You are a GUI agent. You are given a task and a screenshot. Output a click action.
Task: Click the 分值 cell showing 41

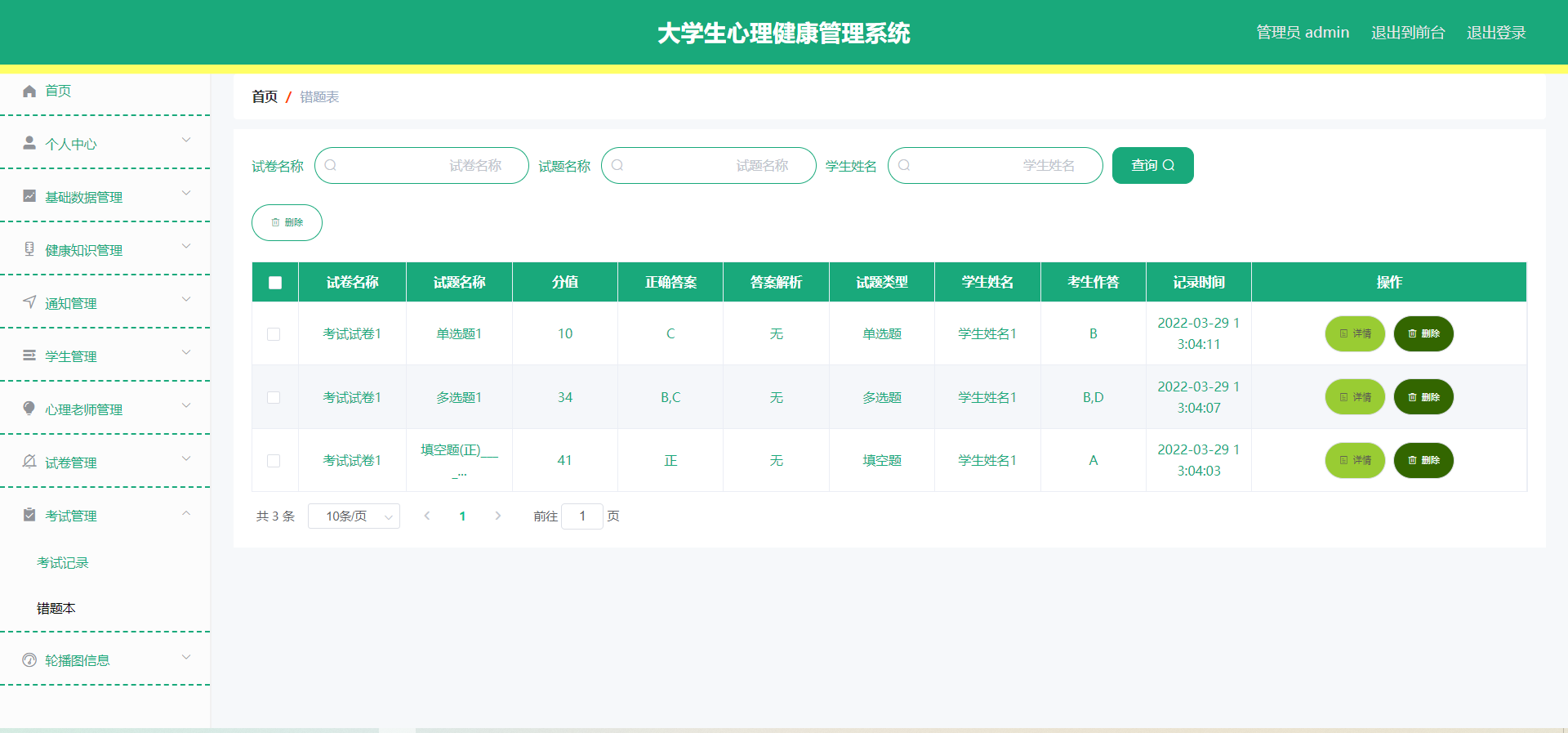click(564, 461)
